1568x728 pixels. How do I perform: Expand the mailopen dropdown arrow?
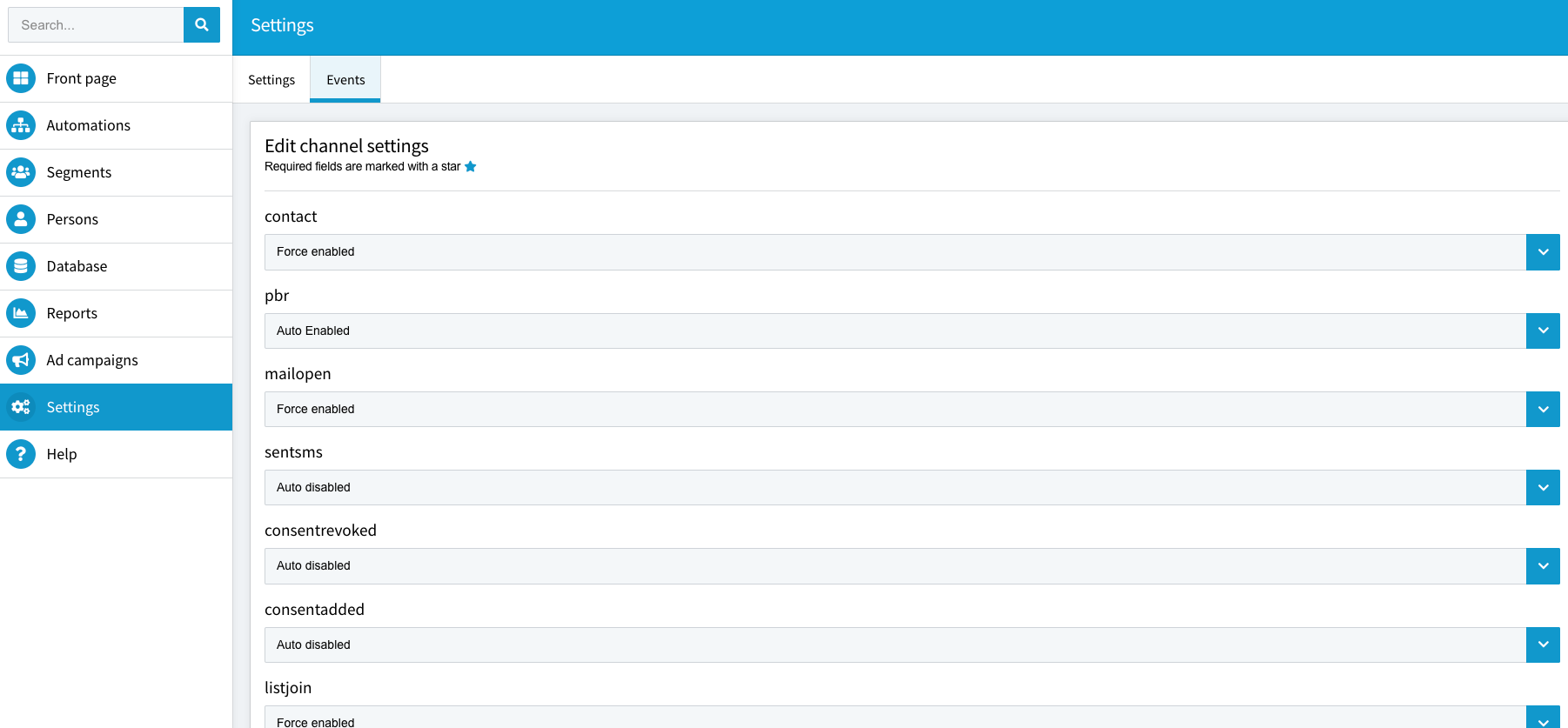click(x=1543, y=409)
